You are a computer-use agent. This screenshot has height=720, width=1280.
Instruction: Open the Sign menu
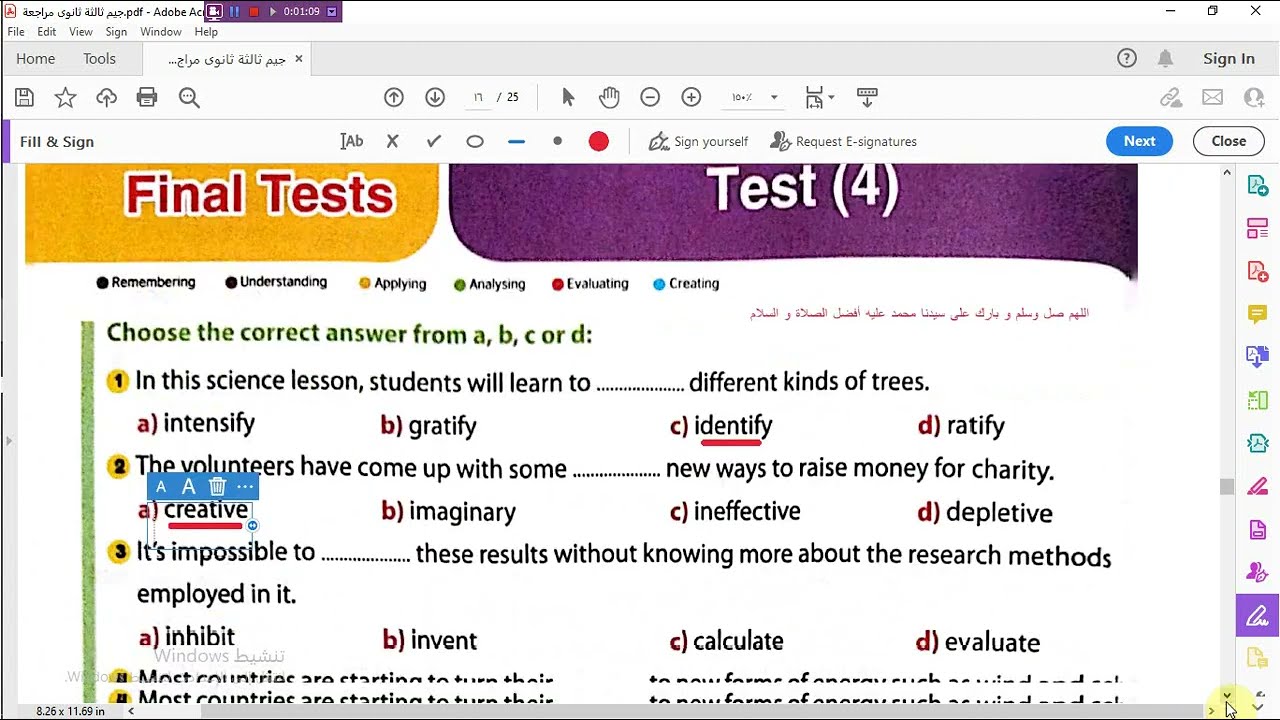tap(116, 32)
